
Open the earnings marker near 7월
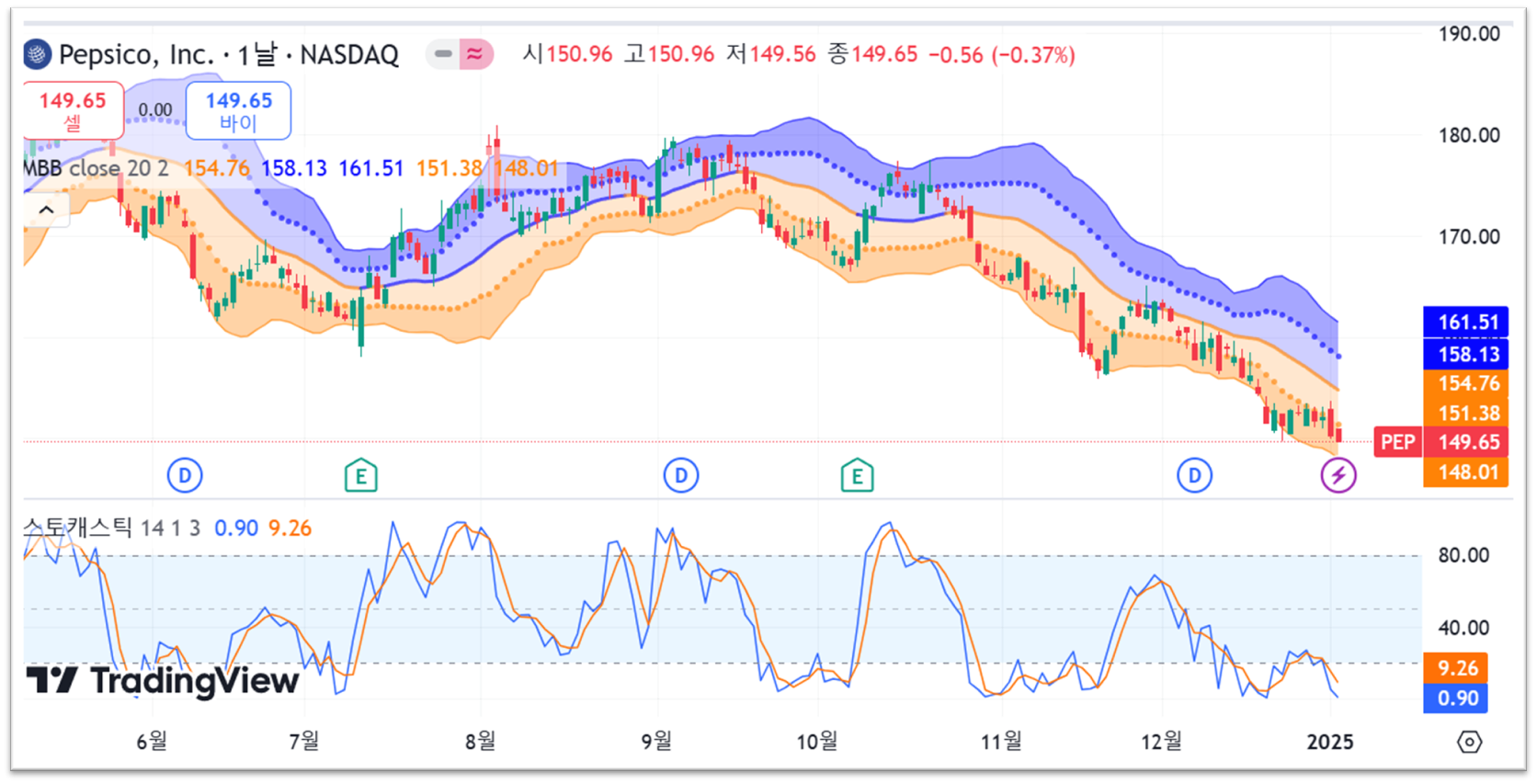tap(360, 476)
